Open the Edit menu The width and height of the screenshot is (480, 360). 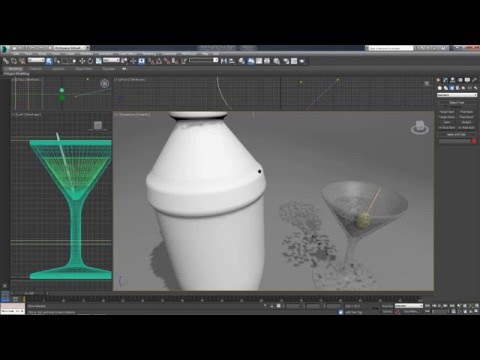16,54
